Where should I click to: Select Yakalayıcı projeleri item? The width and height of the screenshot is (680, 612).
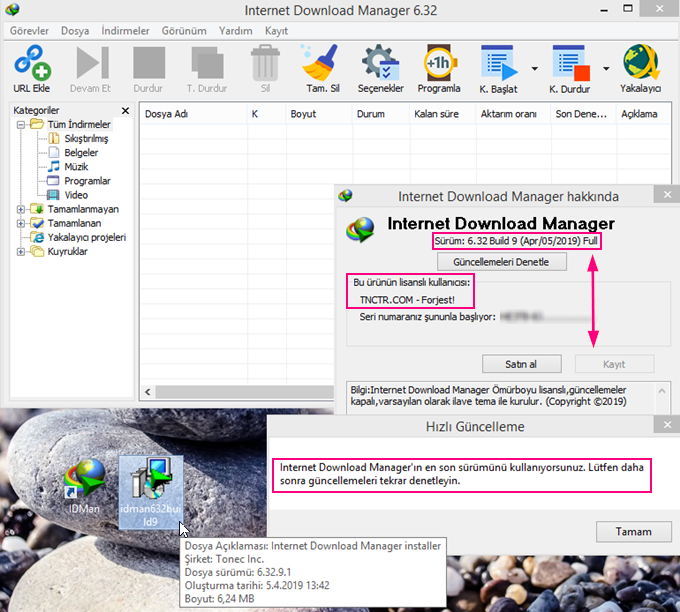coord(87,237)
